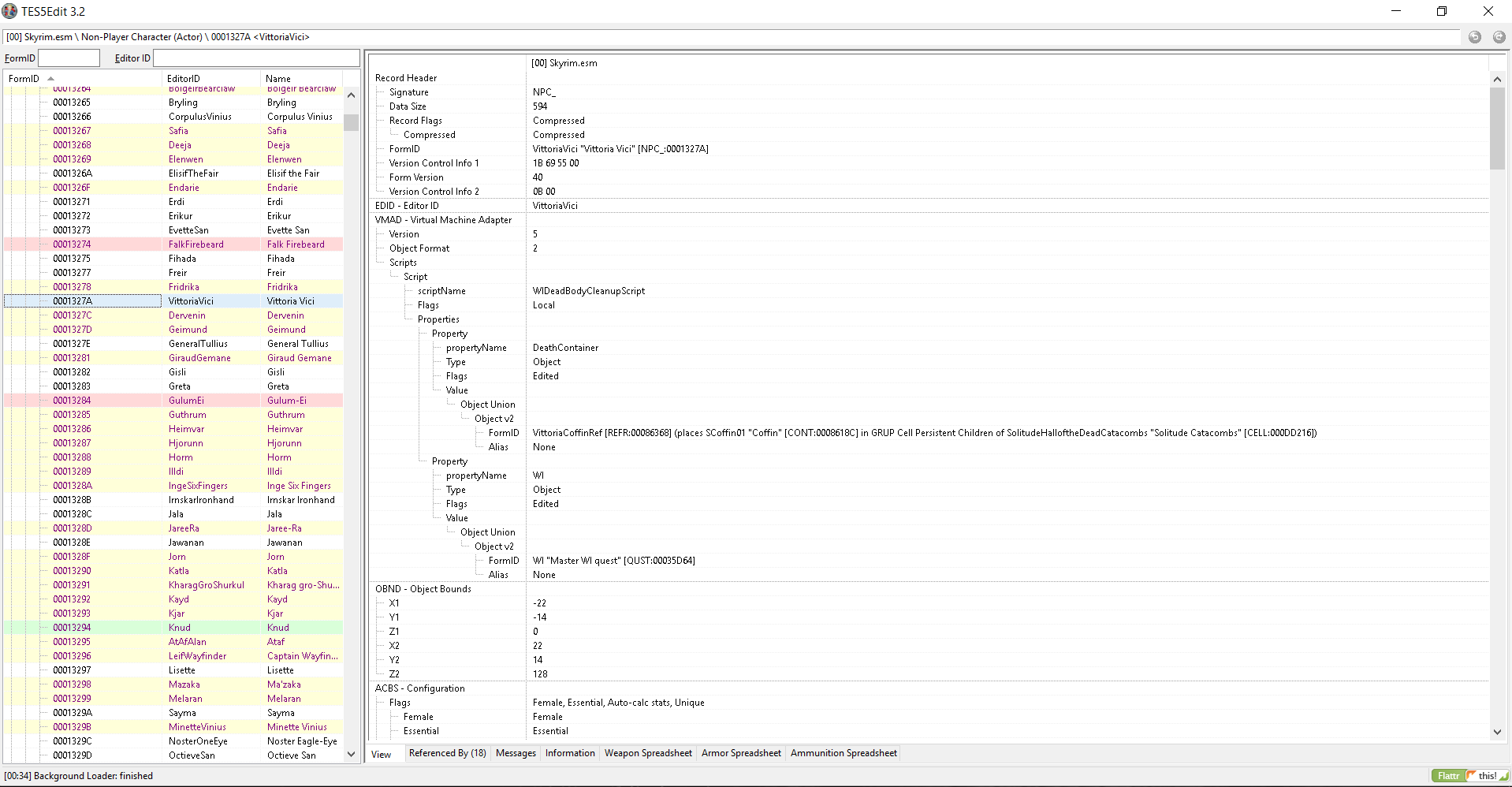1512x787 pixels.
Task: Click the VittoriaCoffinRef FormID reference value
Action: 925,433
